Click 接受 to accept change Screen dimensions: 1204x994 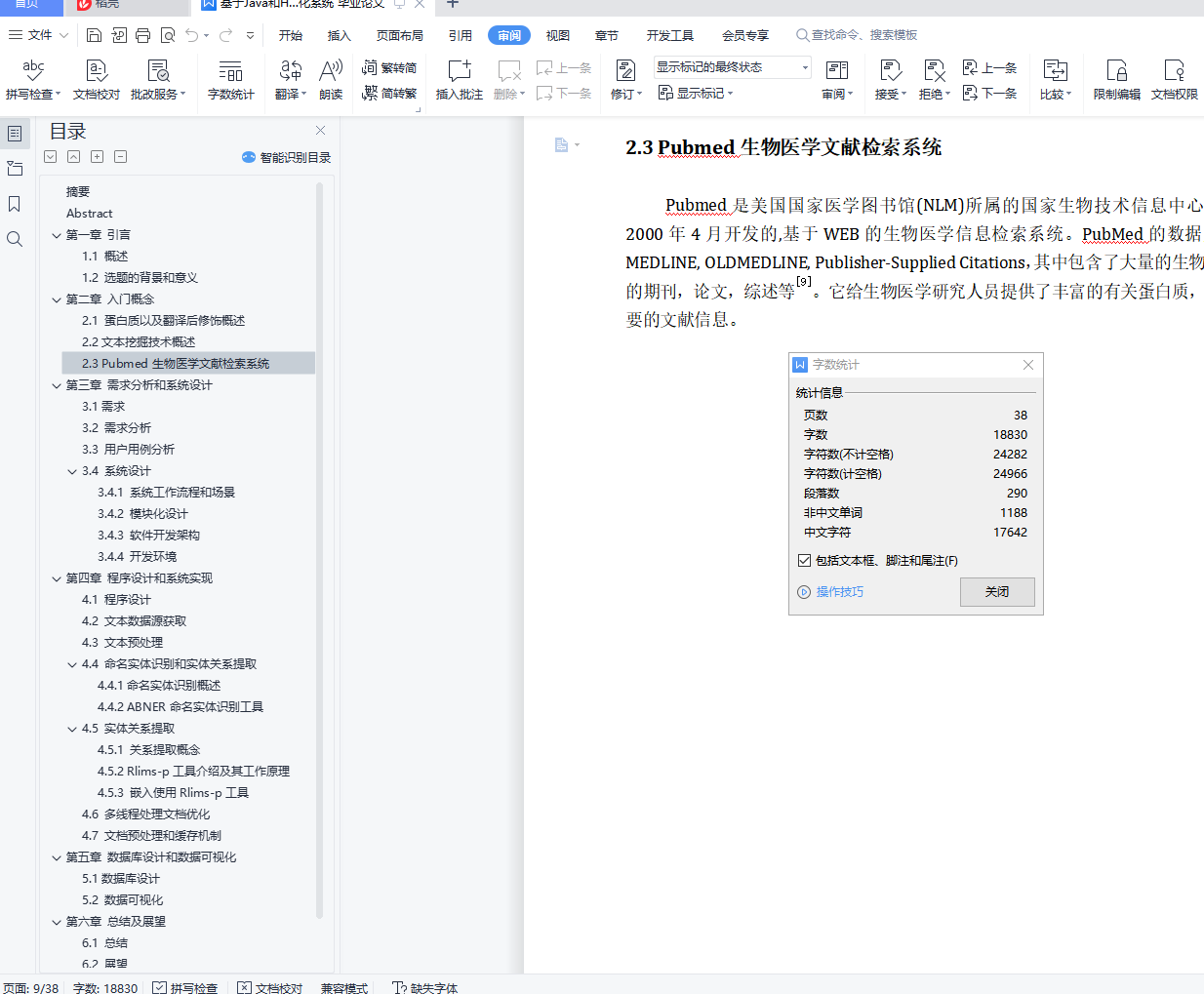(890, 79)
